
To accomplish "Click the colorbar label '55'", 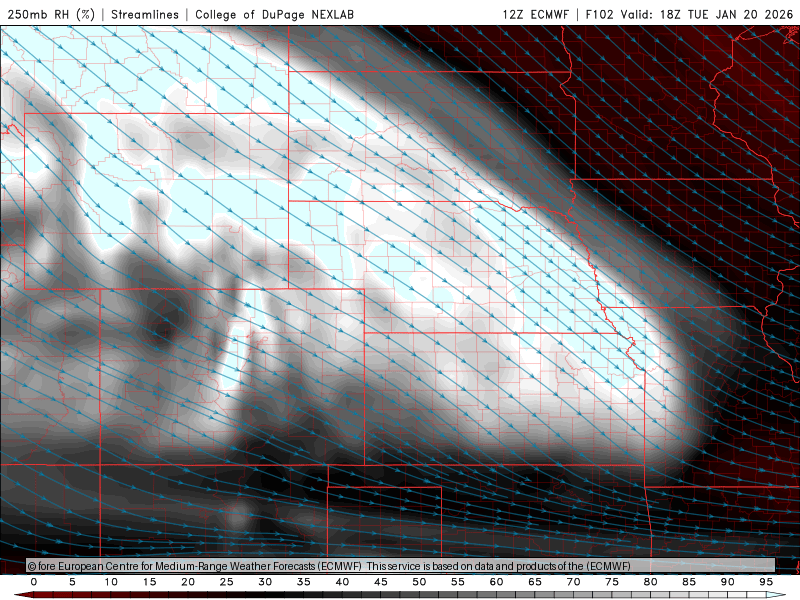I will click(458, 582).
